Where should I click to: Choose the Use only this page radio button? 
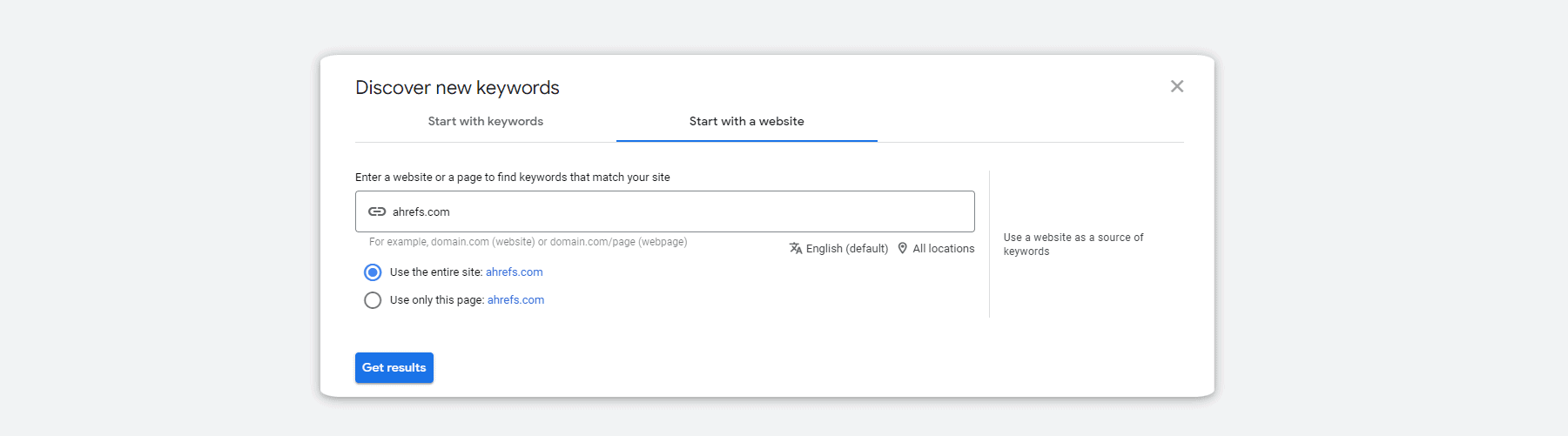373,300
